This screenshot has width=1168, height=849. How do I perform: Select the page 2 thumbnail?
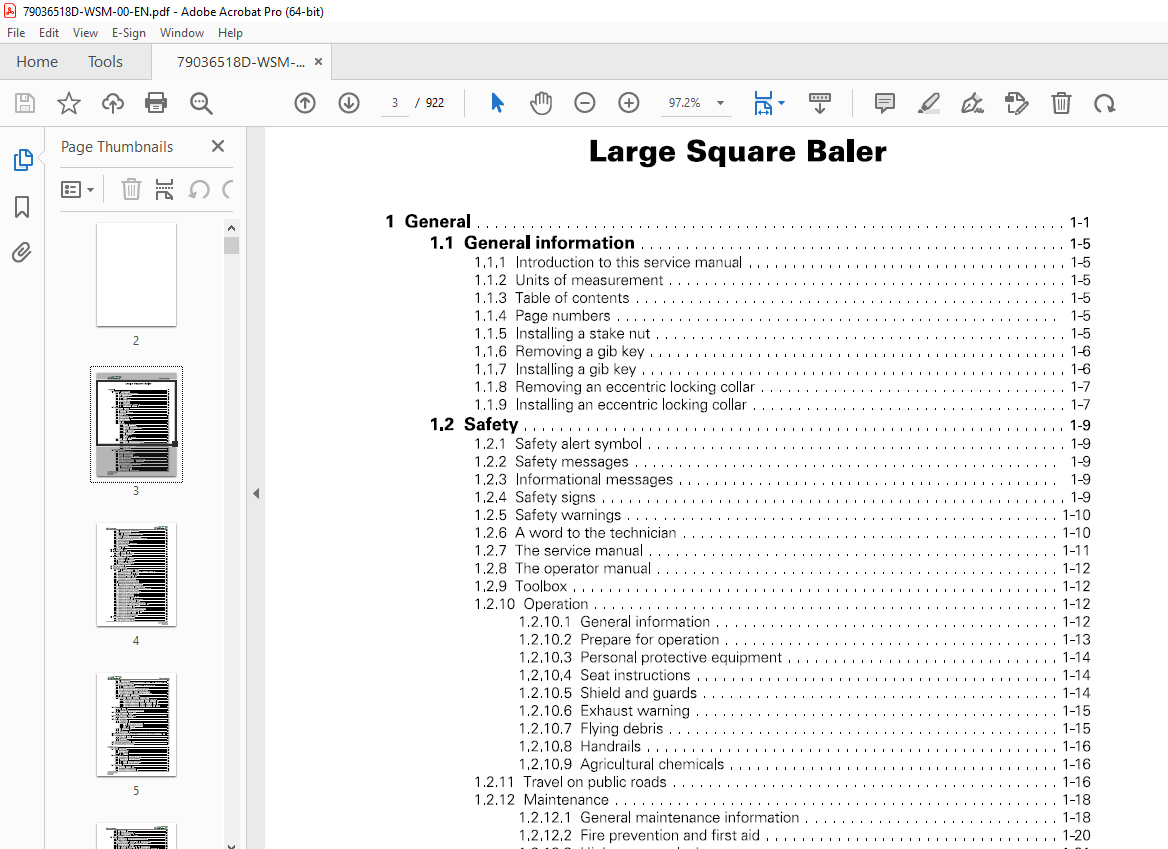pyautogui.click(x=136, y=275)
